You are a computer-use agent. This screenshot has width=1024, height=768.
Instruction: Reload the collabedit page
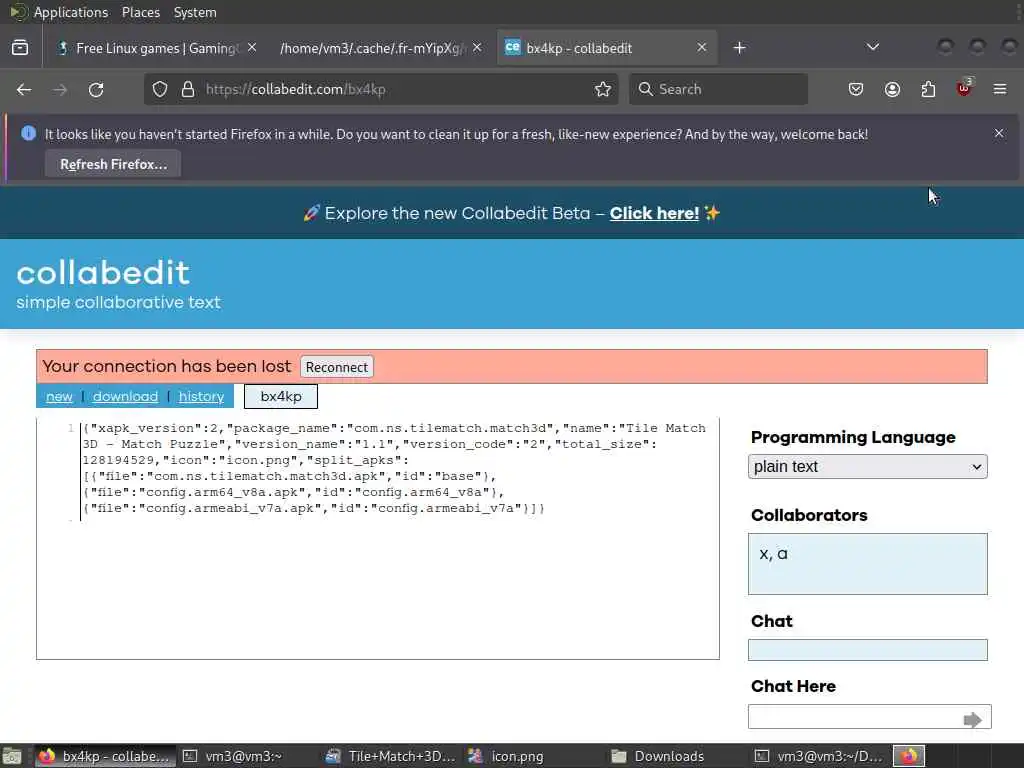96,89
